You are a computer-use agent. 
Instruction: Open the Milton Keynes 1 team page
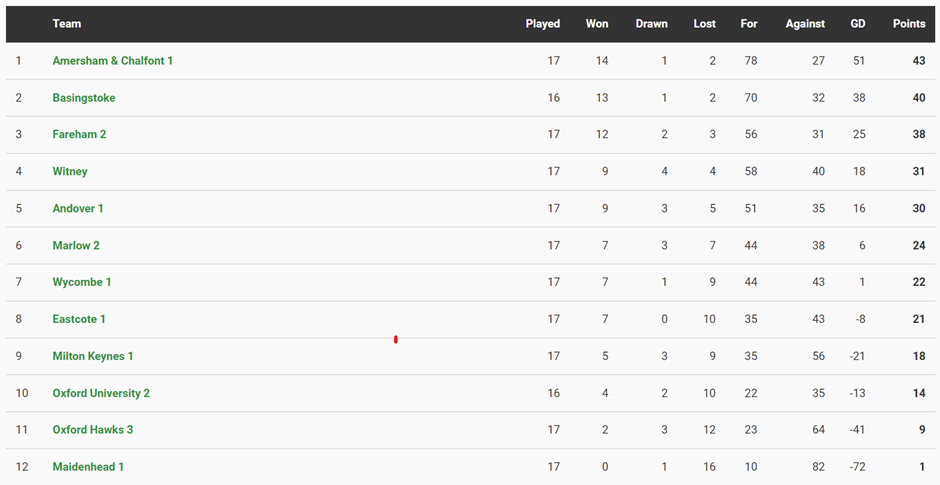(x=93, y=357)
